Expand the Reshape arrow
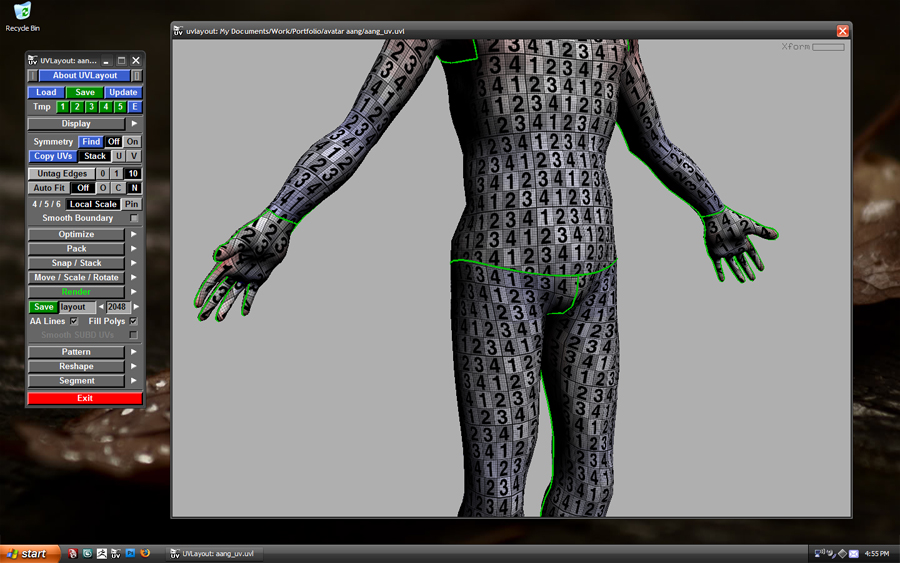Image resolution: width=900 pixels, height=563 pixels. pyautogui.click(x=134, y=366)
